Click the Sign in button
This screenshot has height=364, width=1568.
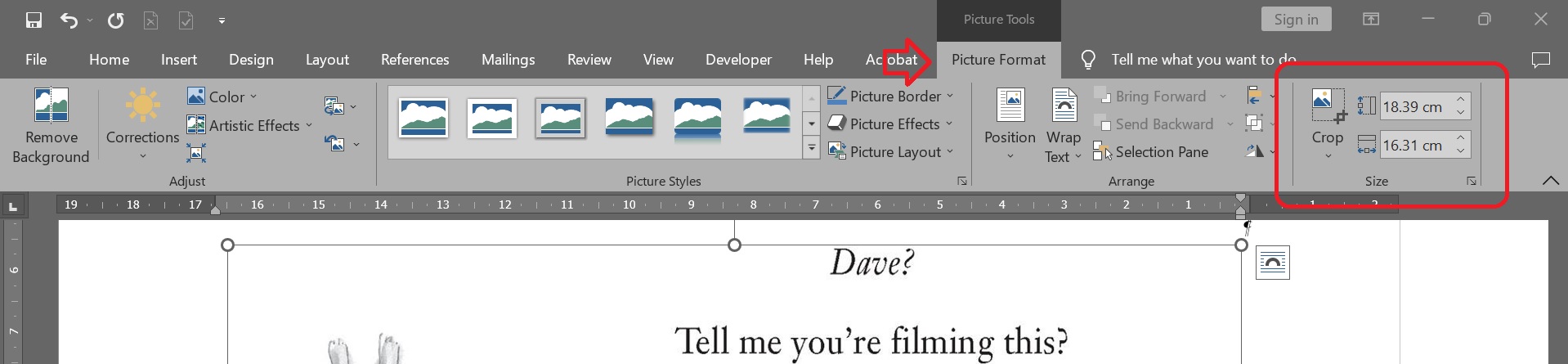[1296, 20]
